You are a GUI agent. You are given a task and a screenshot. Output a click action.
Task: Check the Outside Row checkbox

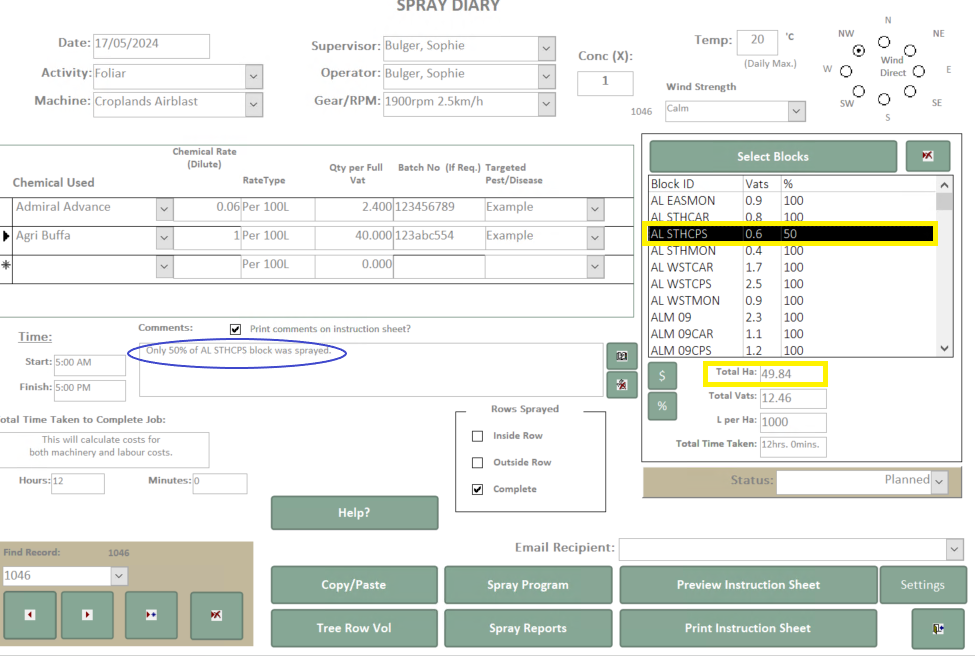(478, 463)
